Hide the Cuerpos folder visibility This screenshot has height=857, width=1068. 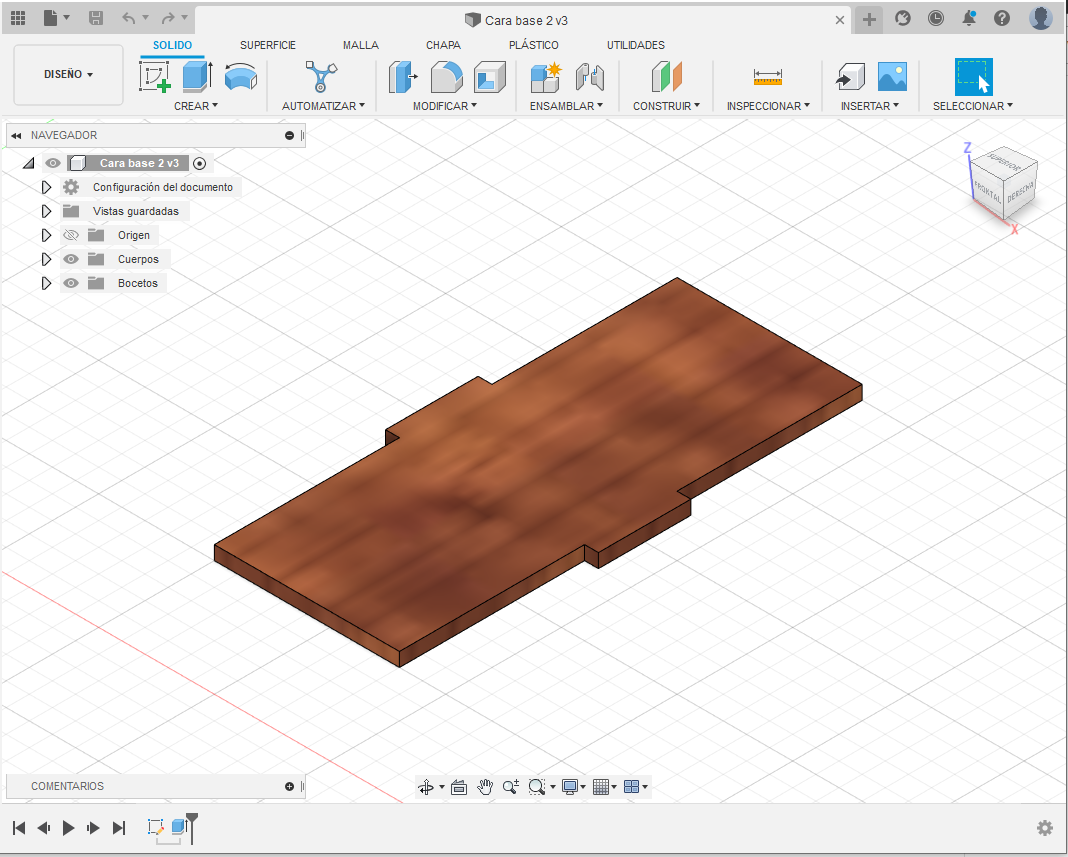pyautogui.click(x=71, y=259)
